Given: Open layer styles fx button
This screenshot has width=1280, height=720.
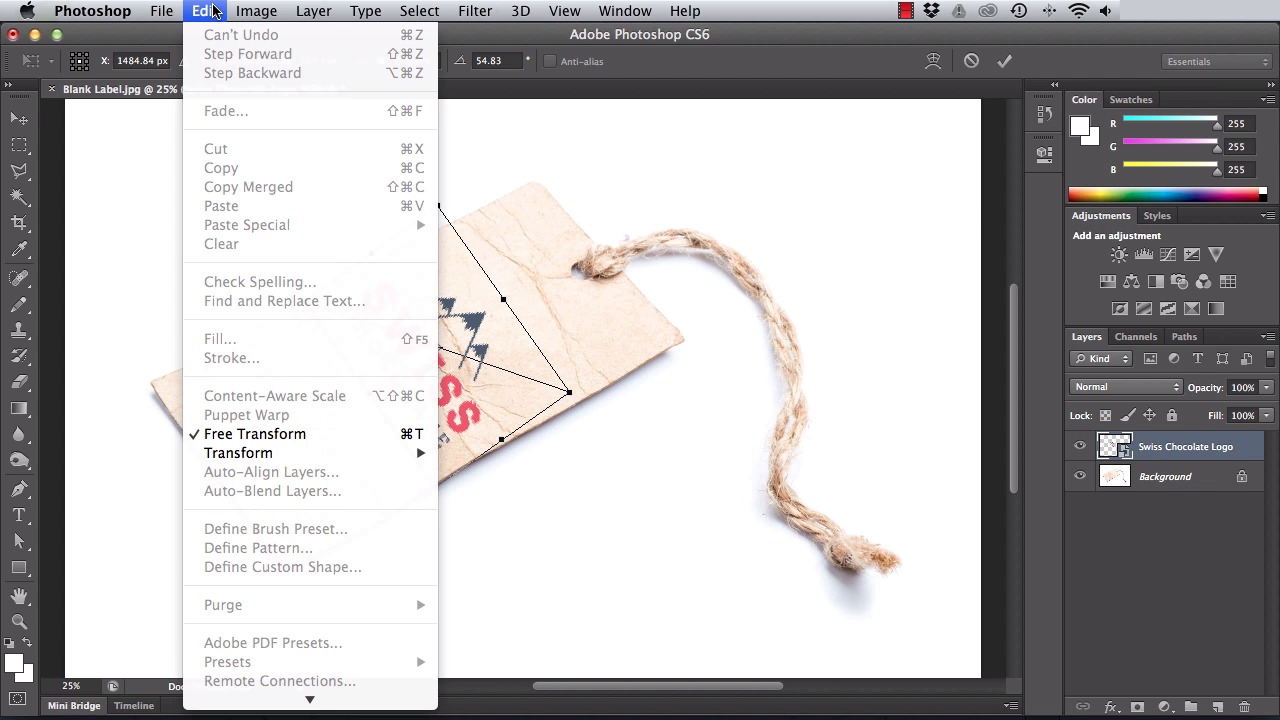Looking at the screenshot, I should [1110, 707].
